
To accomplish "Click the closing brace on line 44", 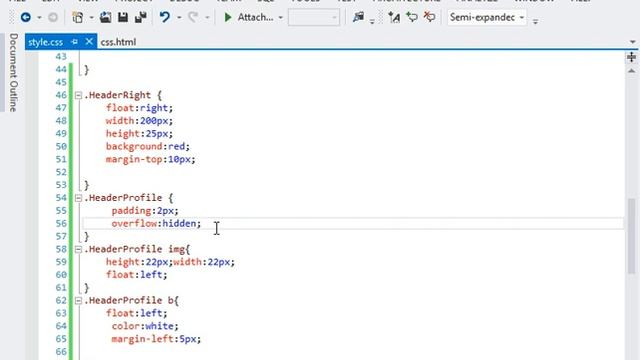I will point(86,70).
